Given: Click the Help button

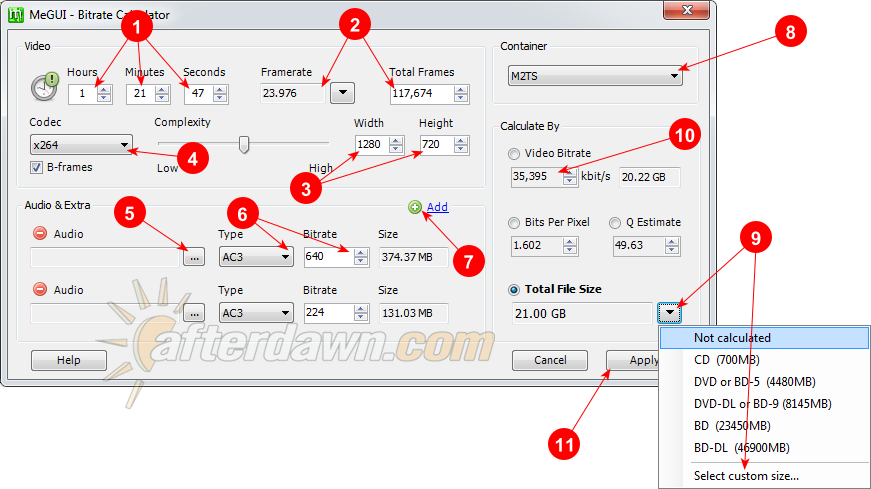Looking at the screenshot, I should (x=69, y=360).
